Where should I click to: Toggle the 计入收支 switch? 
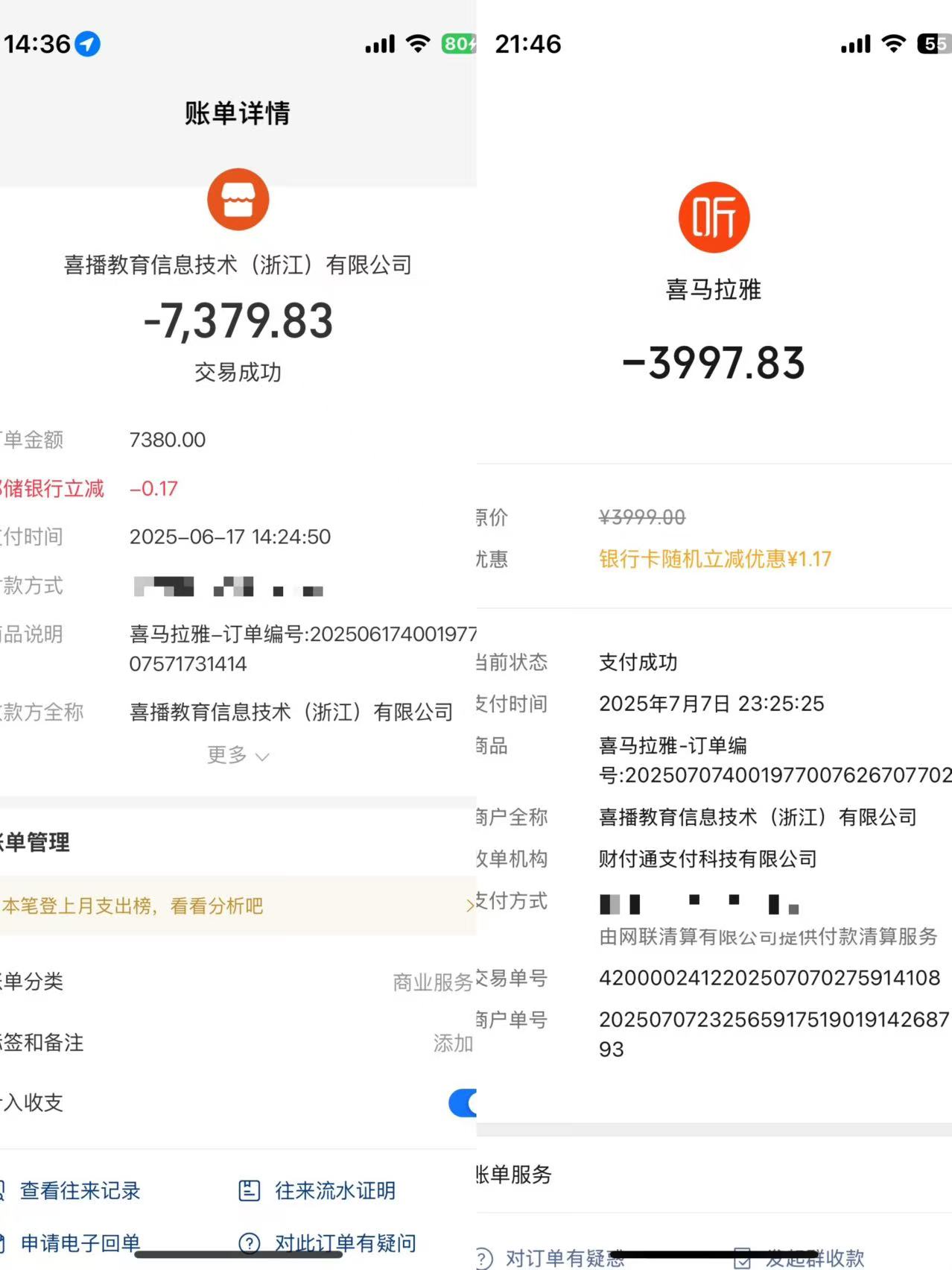pyautogui.click(x=463, y=1103)
